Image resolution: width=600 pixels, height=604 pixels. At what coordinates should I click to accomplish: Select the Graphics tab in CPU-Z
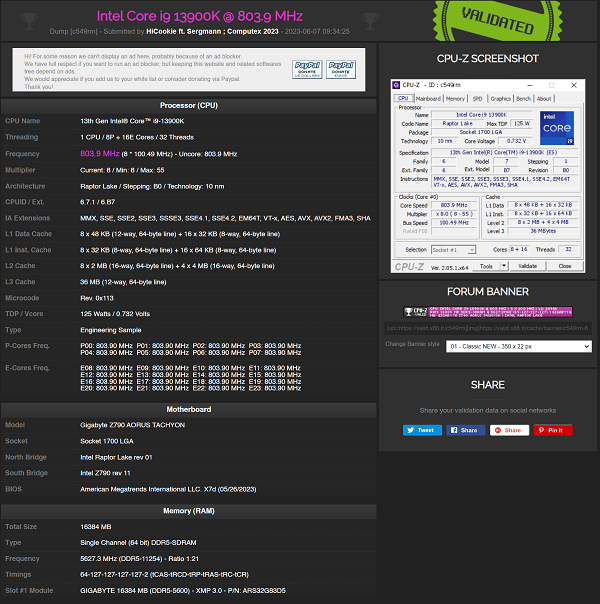click(x=500, y=99)
